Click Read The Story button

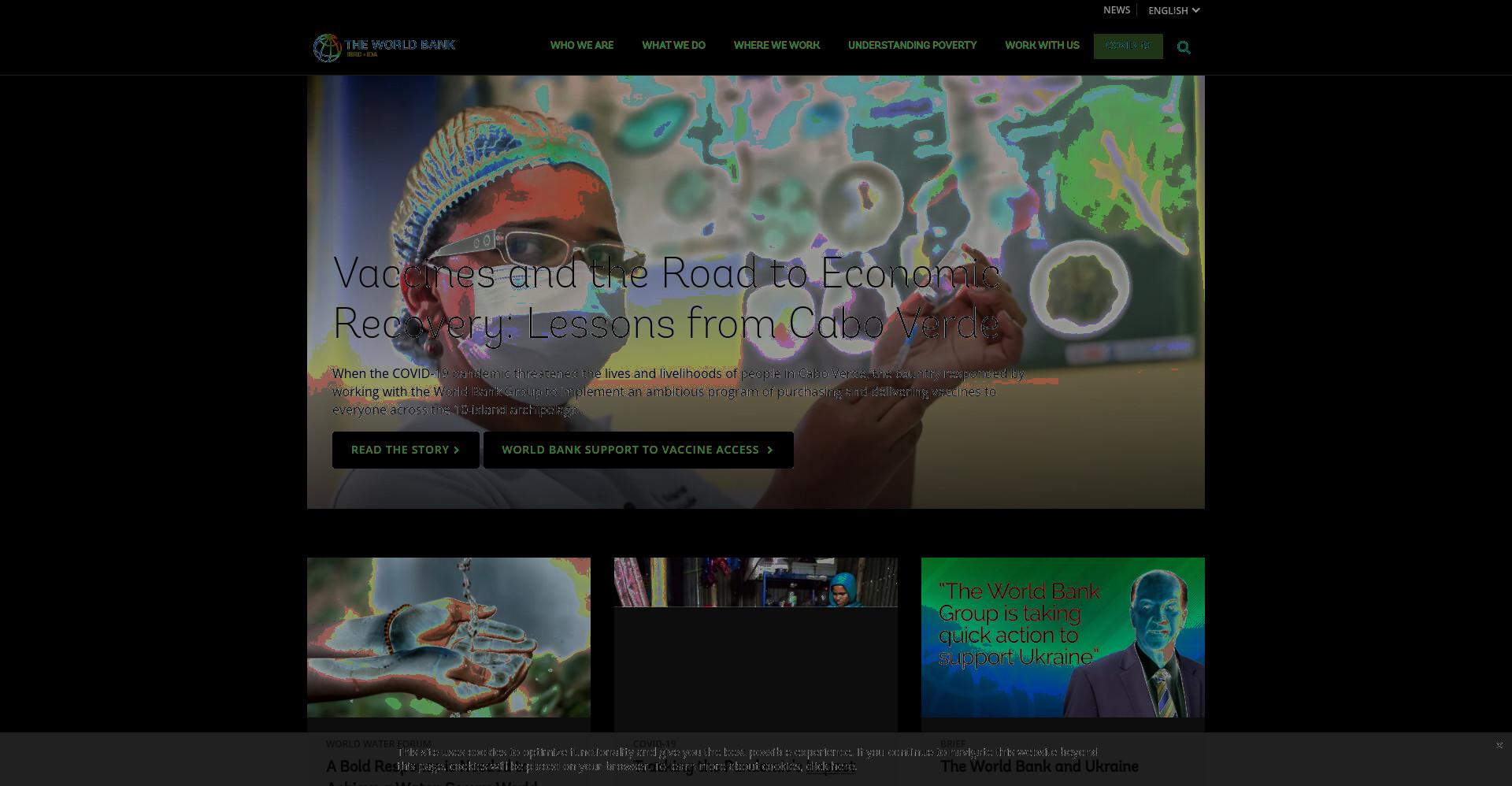pos(406,450)
